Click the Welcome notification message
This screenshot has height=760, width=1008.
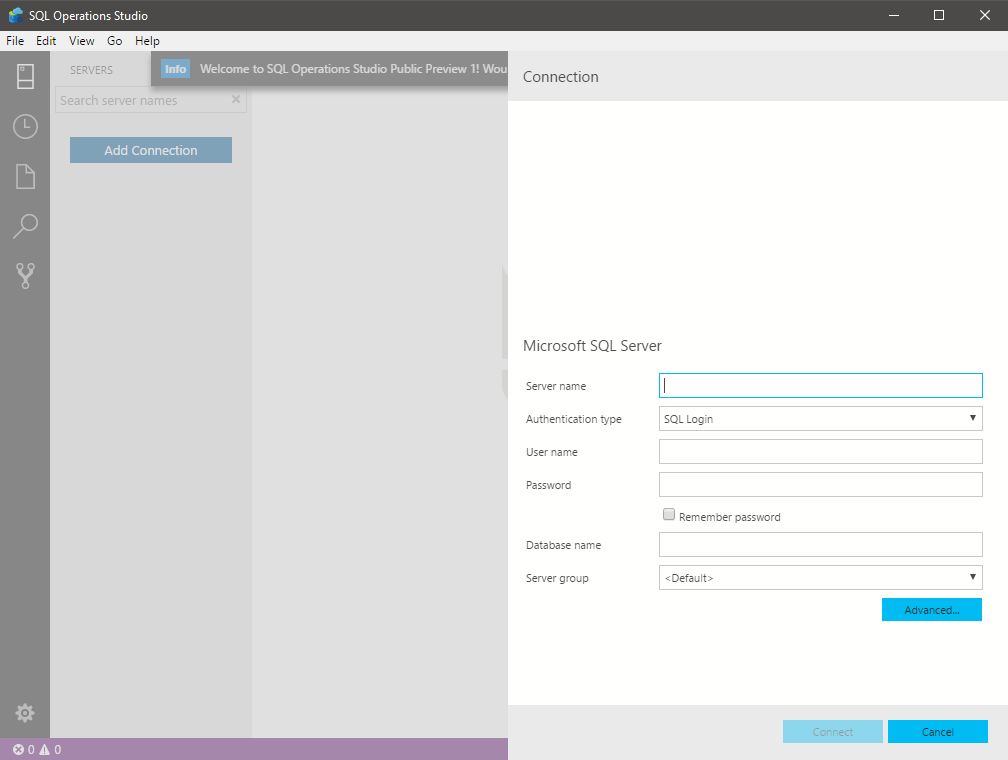(353, 69)
